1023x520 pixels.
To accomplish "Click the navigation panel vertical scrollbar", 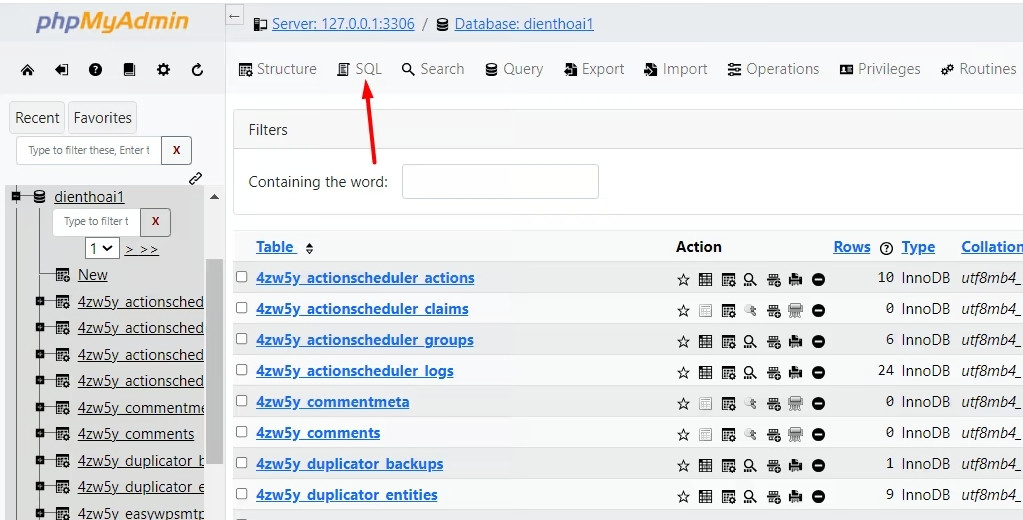I will pyautogui.click(x=214, y=361).
